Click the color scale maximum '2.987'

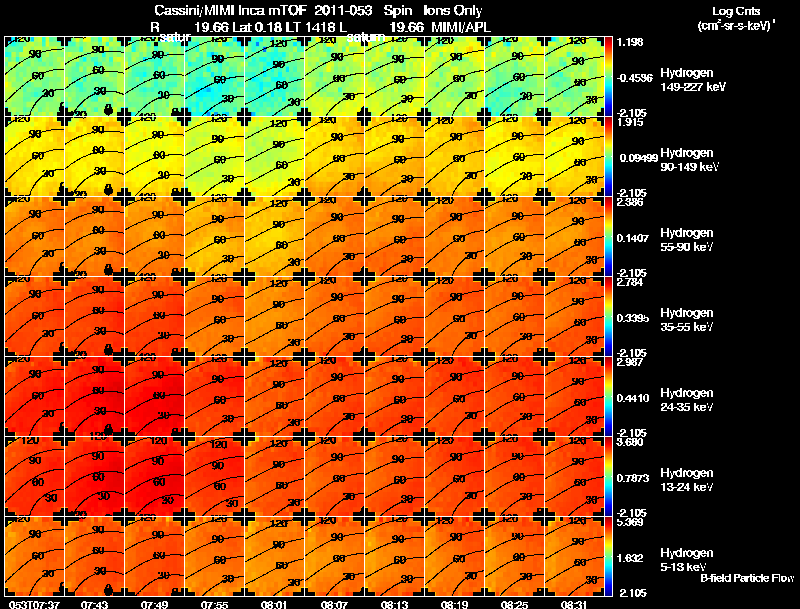(x=630, y=362)
